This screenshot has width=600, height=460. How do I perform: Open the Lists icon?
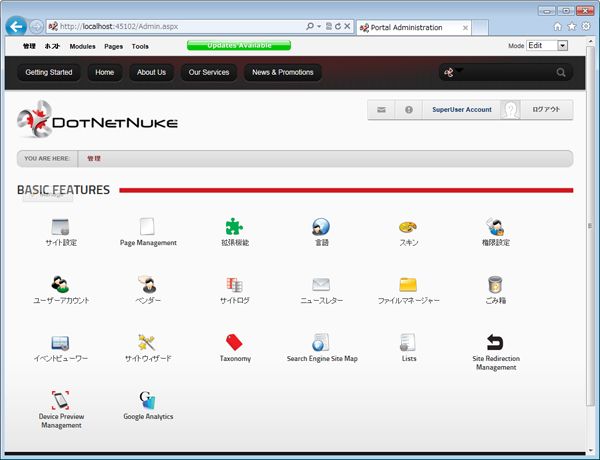(408, 343)
